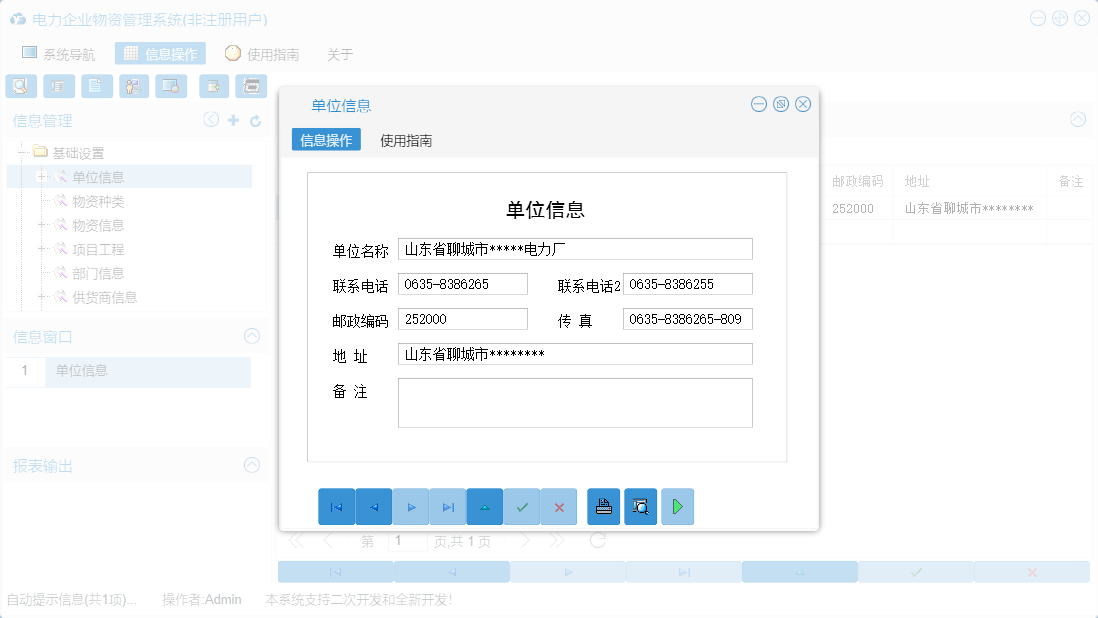The height and width of the screenshot is (618, 1098).
Task: Go to the previous record navigation button
Action: point(374,506)
